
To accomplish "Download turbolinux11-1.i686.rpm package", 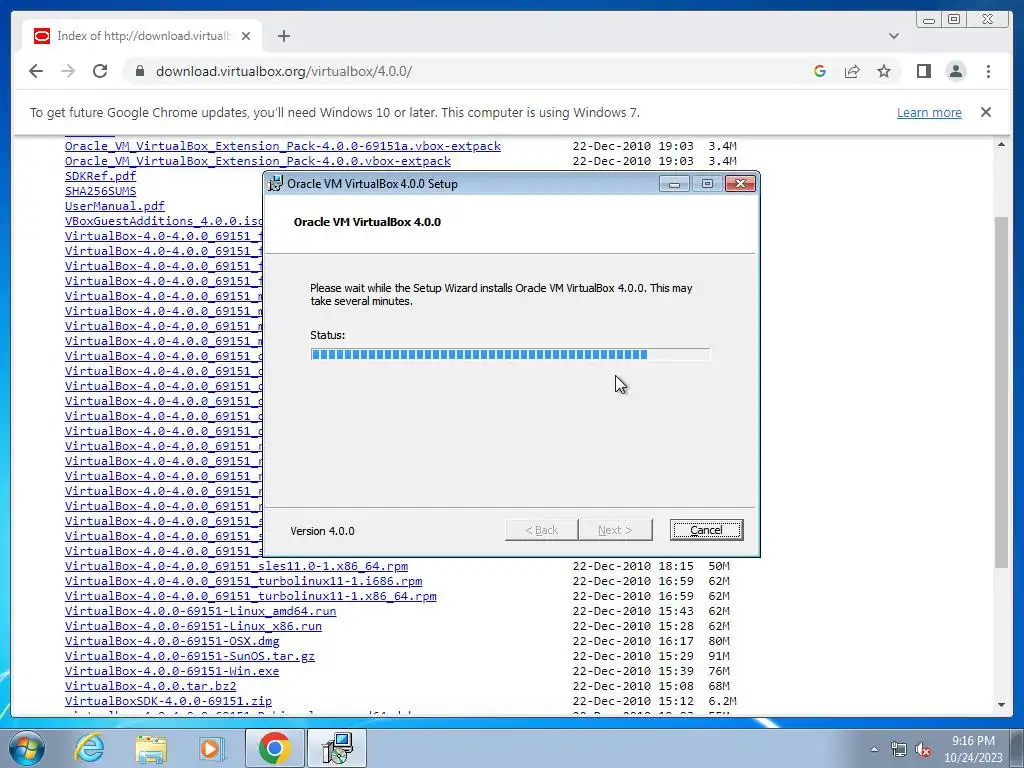I will pos(244,581).
